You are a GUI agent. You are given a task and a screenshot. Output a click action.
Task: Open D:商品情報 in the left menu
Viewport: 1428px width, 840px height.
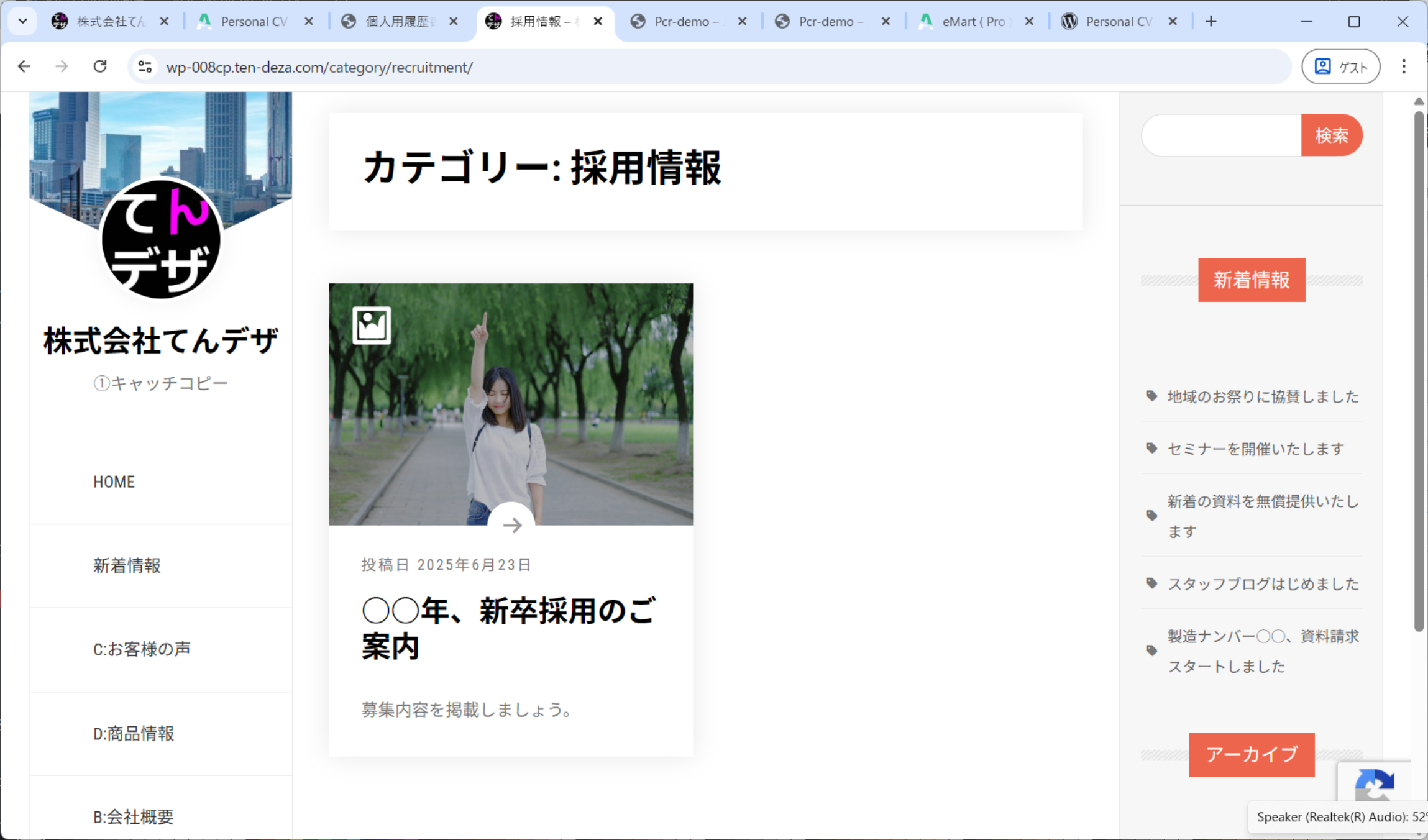click(x=134, y=734)
